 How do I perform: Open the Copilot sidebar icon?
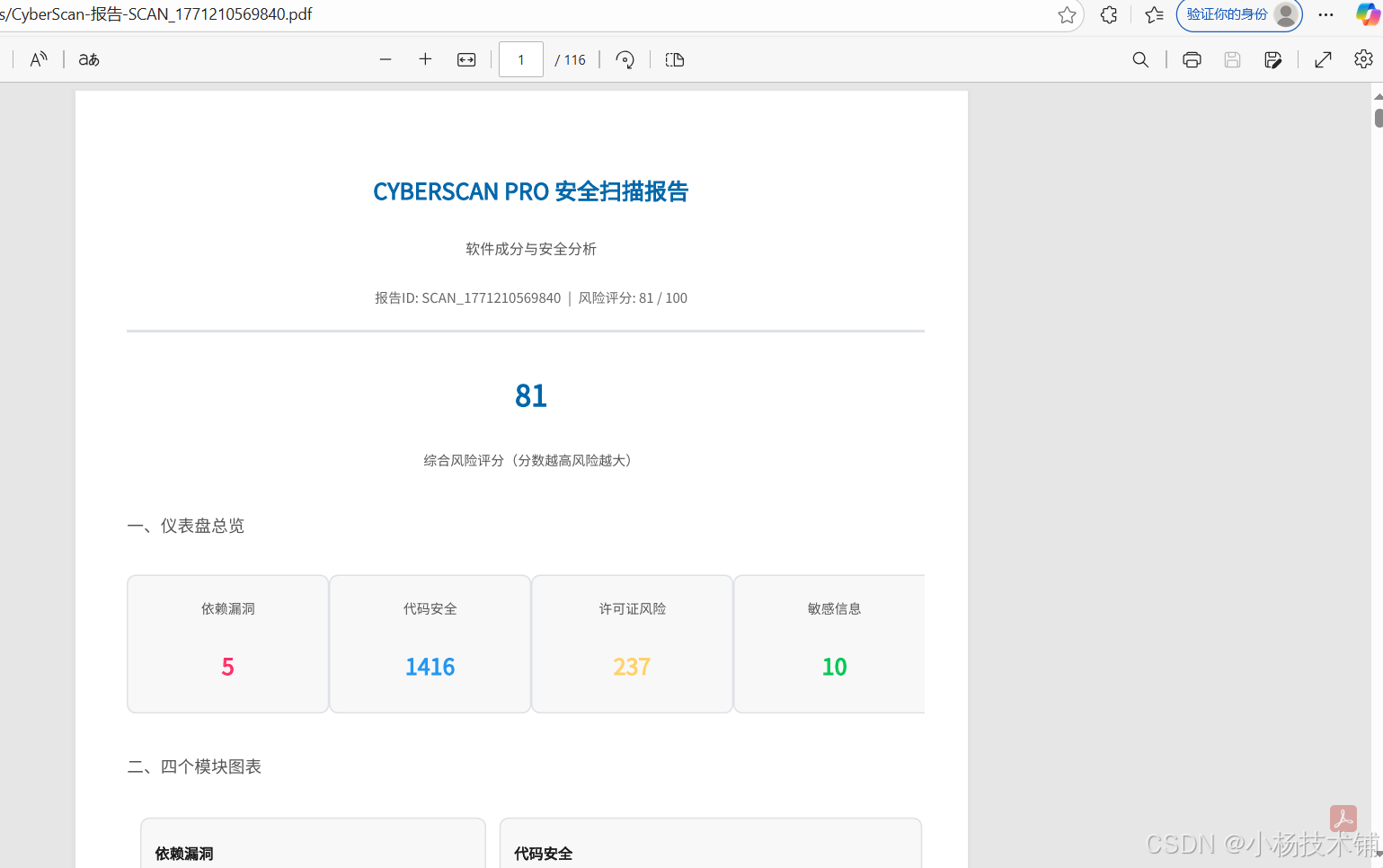coord(1367,14)
